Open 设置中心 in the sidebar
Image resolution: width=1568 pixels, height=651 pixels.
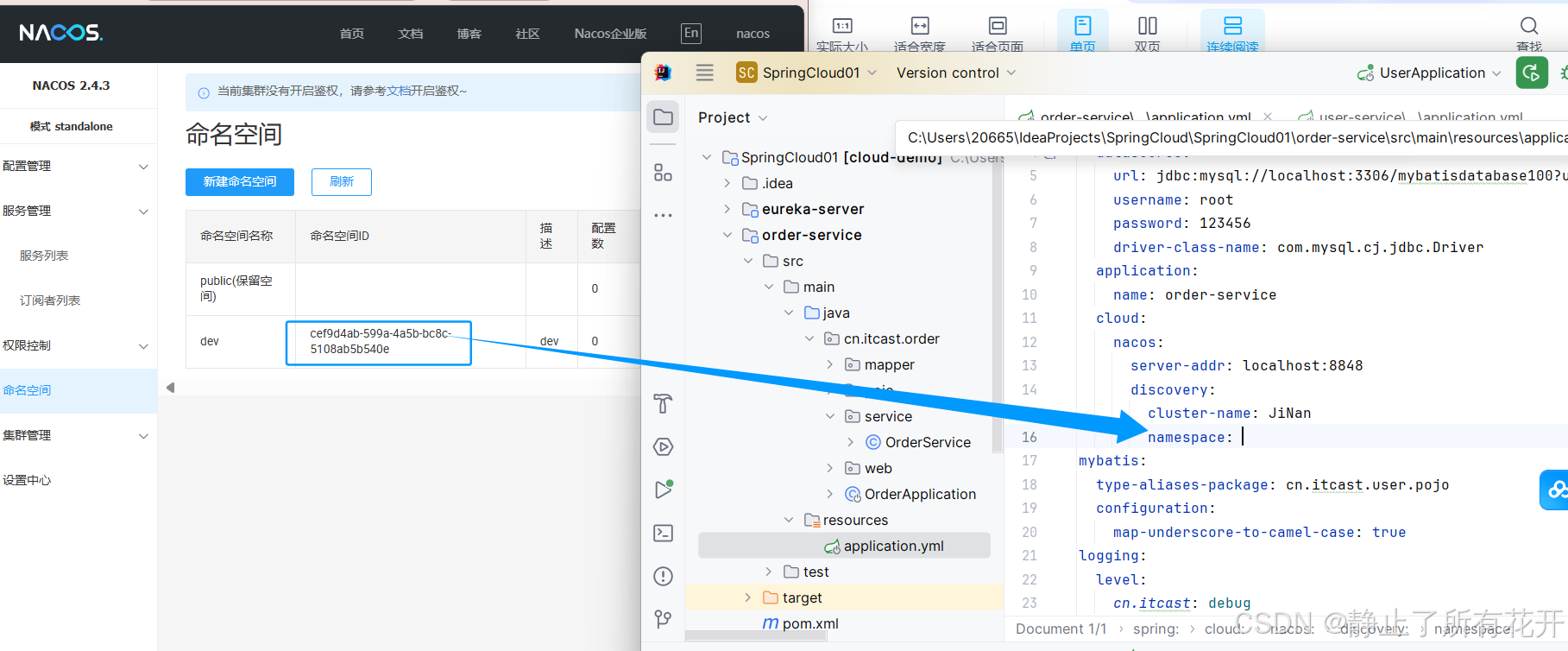[27, 480]
